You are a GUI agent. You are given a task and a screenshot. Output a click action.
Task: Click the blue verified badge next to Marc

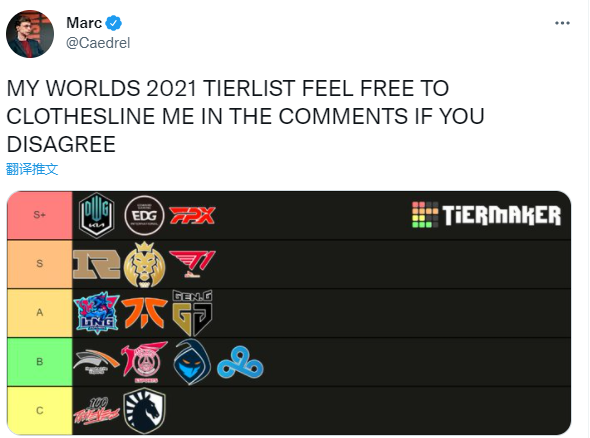(113, 23)
